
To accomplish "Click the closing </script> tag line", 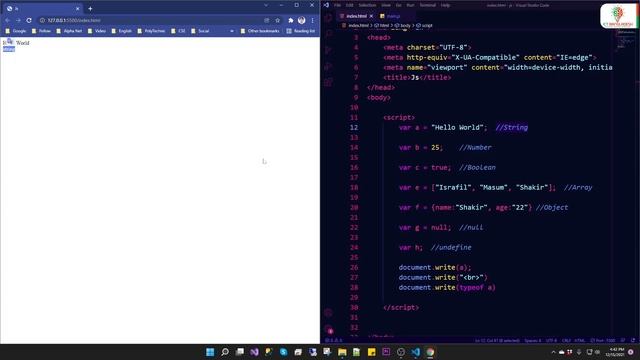I will coord(401,307).
